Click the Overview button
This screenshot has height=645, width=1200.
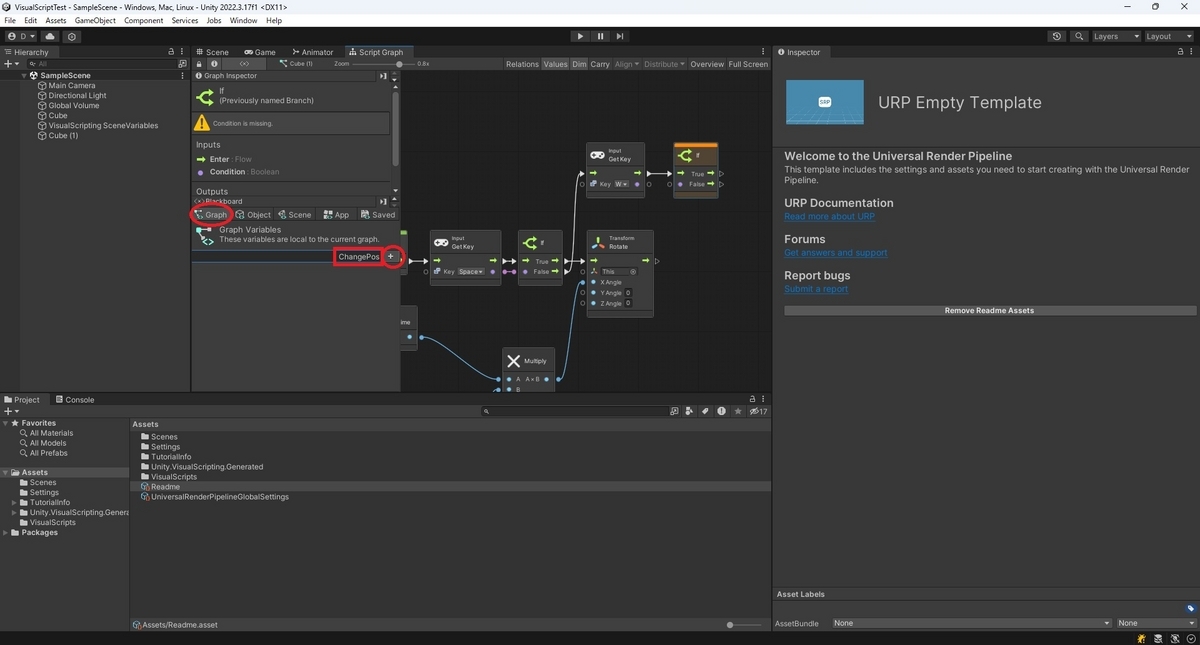pyautogui.click(x=707, y=64)
